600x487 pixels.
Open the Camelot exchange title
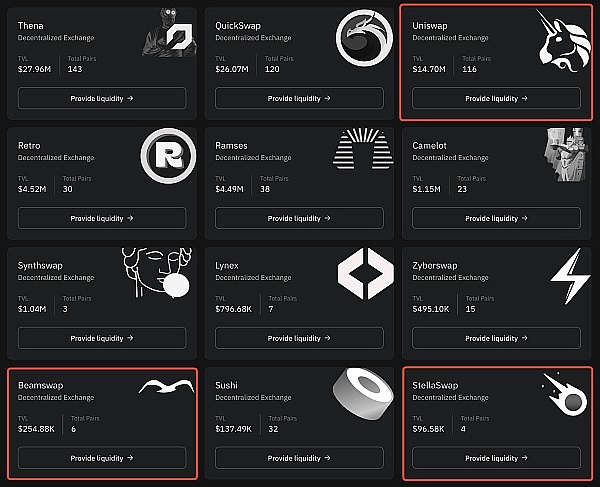coord(436,145)
